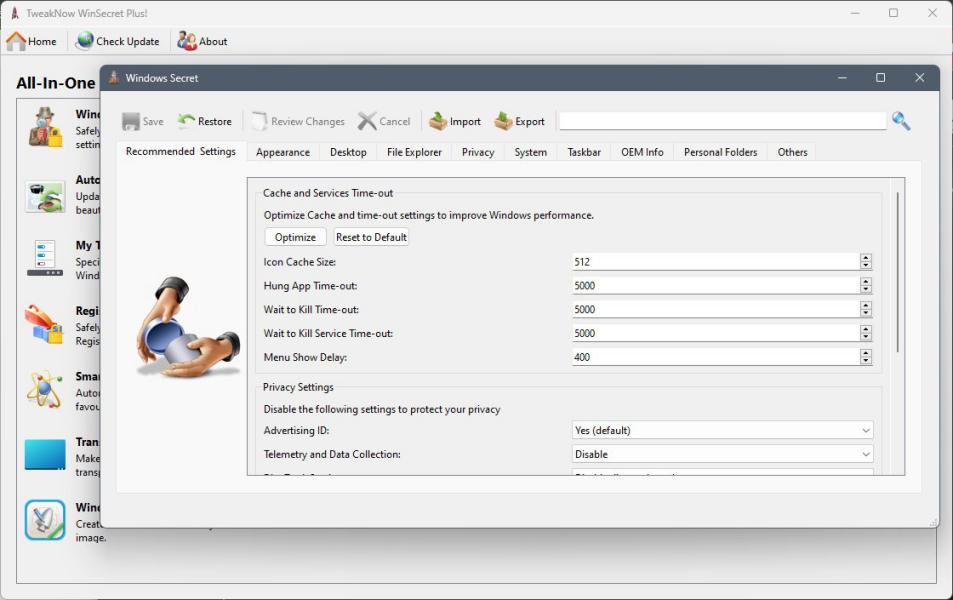Image resolution: width=953 pixels, height=600 pixels.
Task: Open the About people icon
Action: point(187,41)
